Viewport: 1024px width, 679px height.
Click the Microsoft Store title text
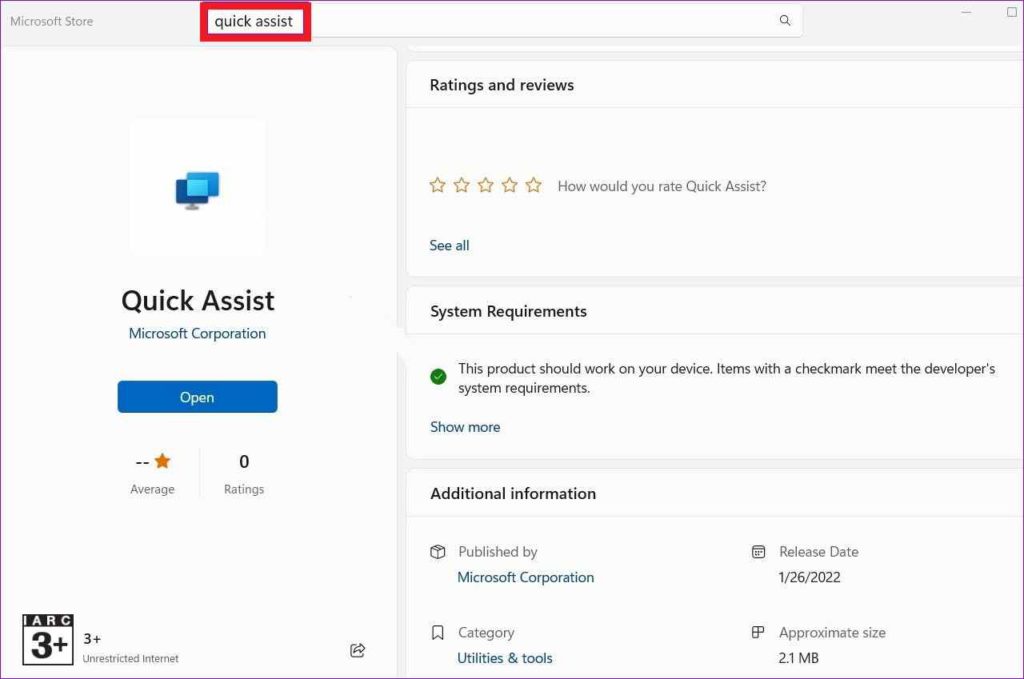tap(52, 21)
